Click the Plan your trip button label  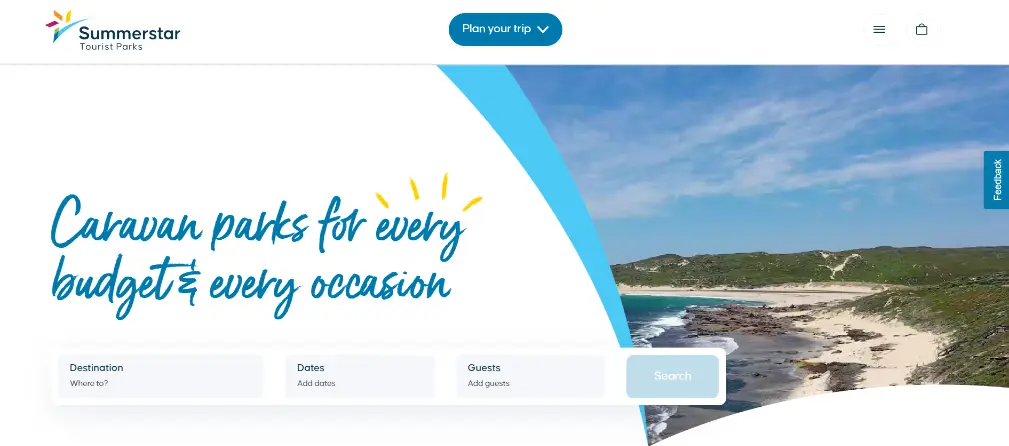coord(496,29)
